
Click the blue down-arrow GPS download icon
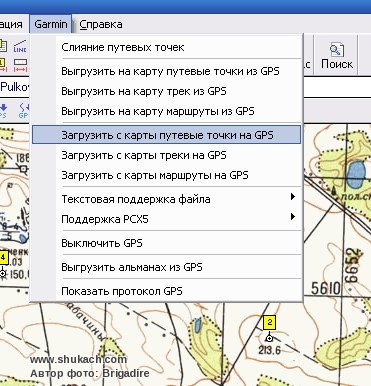3,111
